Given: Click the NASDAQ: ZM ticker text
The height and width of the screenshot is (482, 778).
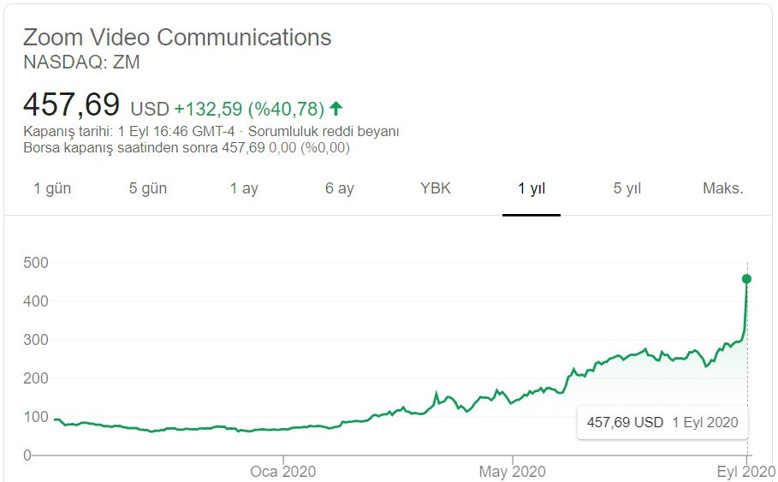Looking at the screenshot, I should (82, 62).
